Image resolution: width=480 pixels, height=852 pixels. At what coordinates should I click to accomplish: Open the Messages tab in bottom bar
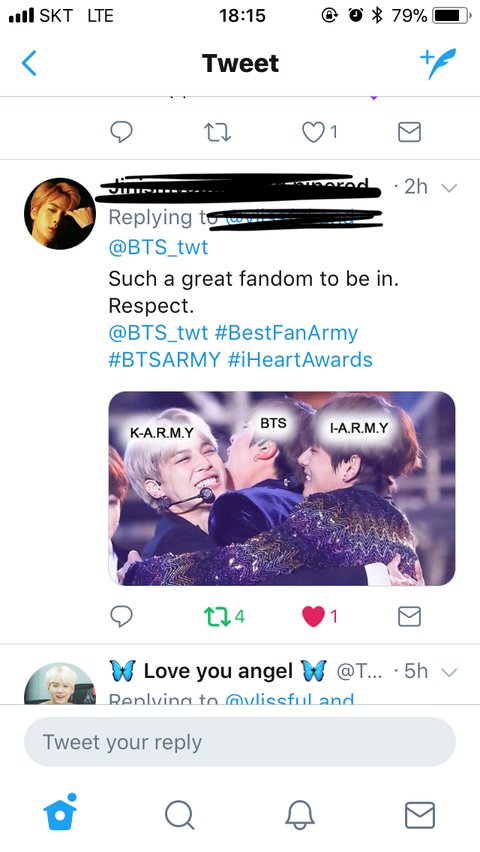pyautogui.click(x=420, y=815)
